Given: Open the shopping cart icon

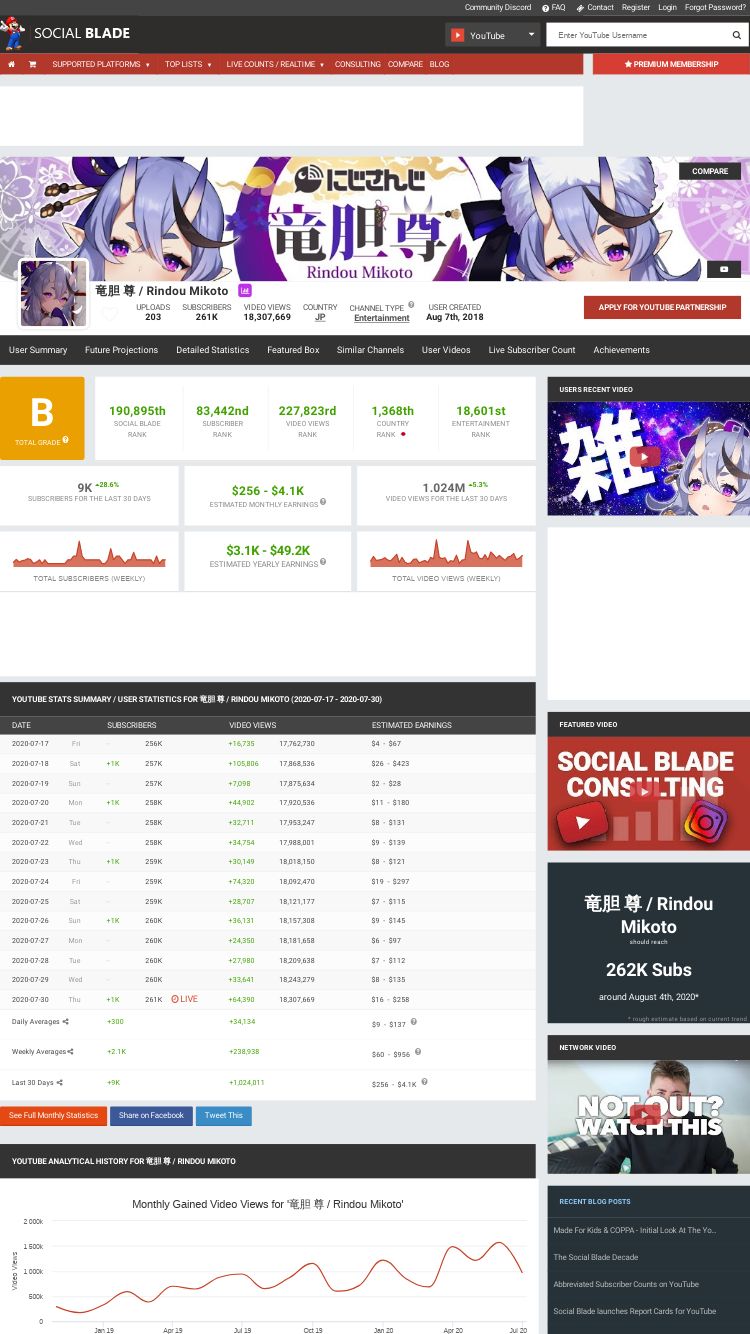Looking at the screenshot, I should (x=32, y=64).
